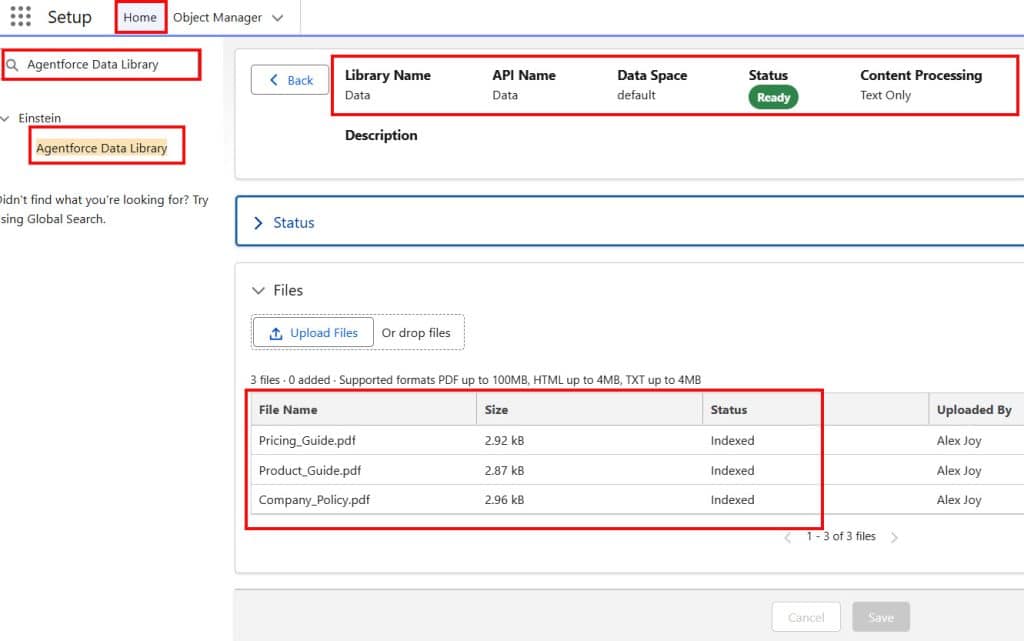Click the Back button
This screenshot has width=1024, height=641.
[x=290, y=80]
